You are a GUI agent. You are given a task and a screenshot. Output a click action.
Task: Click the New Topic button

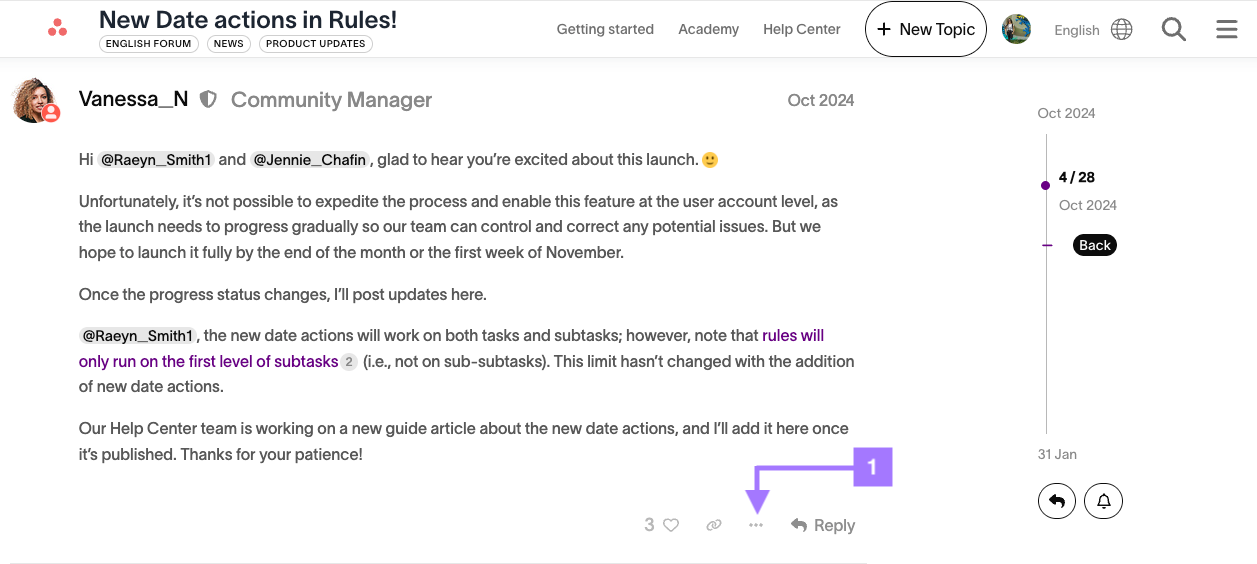click(x=925, y=29)
